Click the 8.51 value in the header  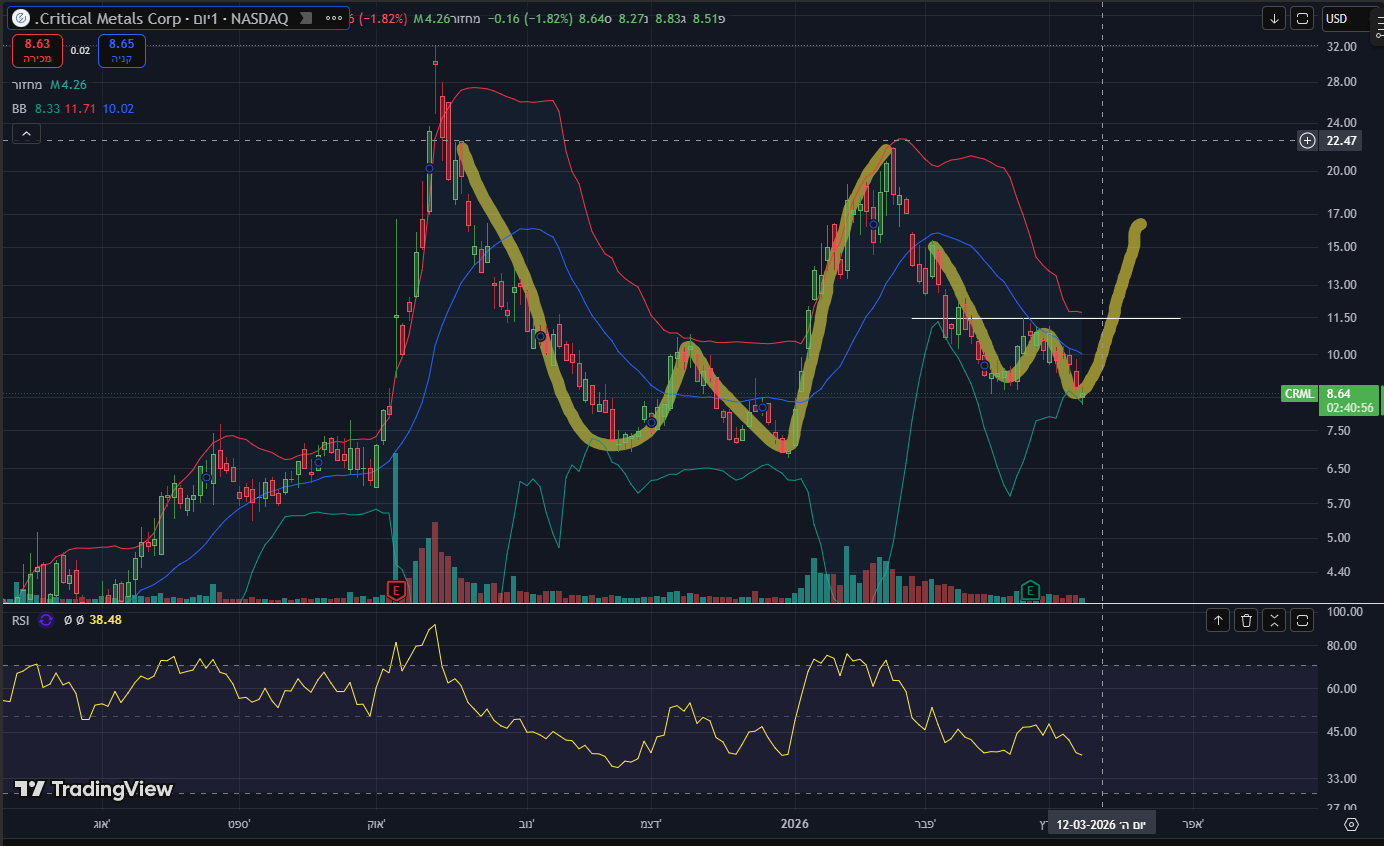click(x=706, y=18)
